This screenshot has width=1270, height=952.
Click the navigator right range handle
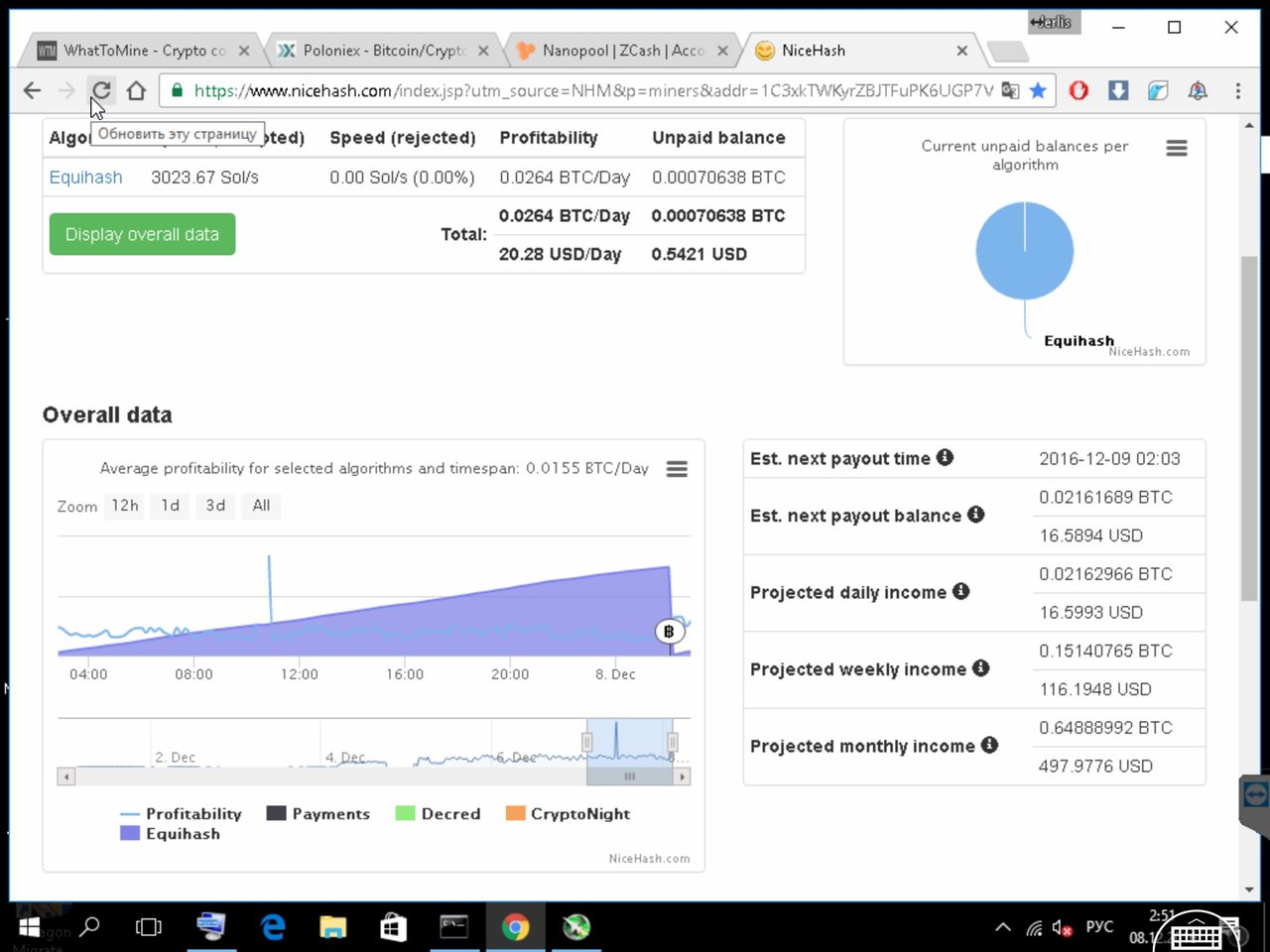click(x=673, y=742)
